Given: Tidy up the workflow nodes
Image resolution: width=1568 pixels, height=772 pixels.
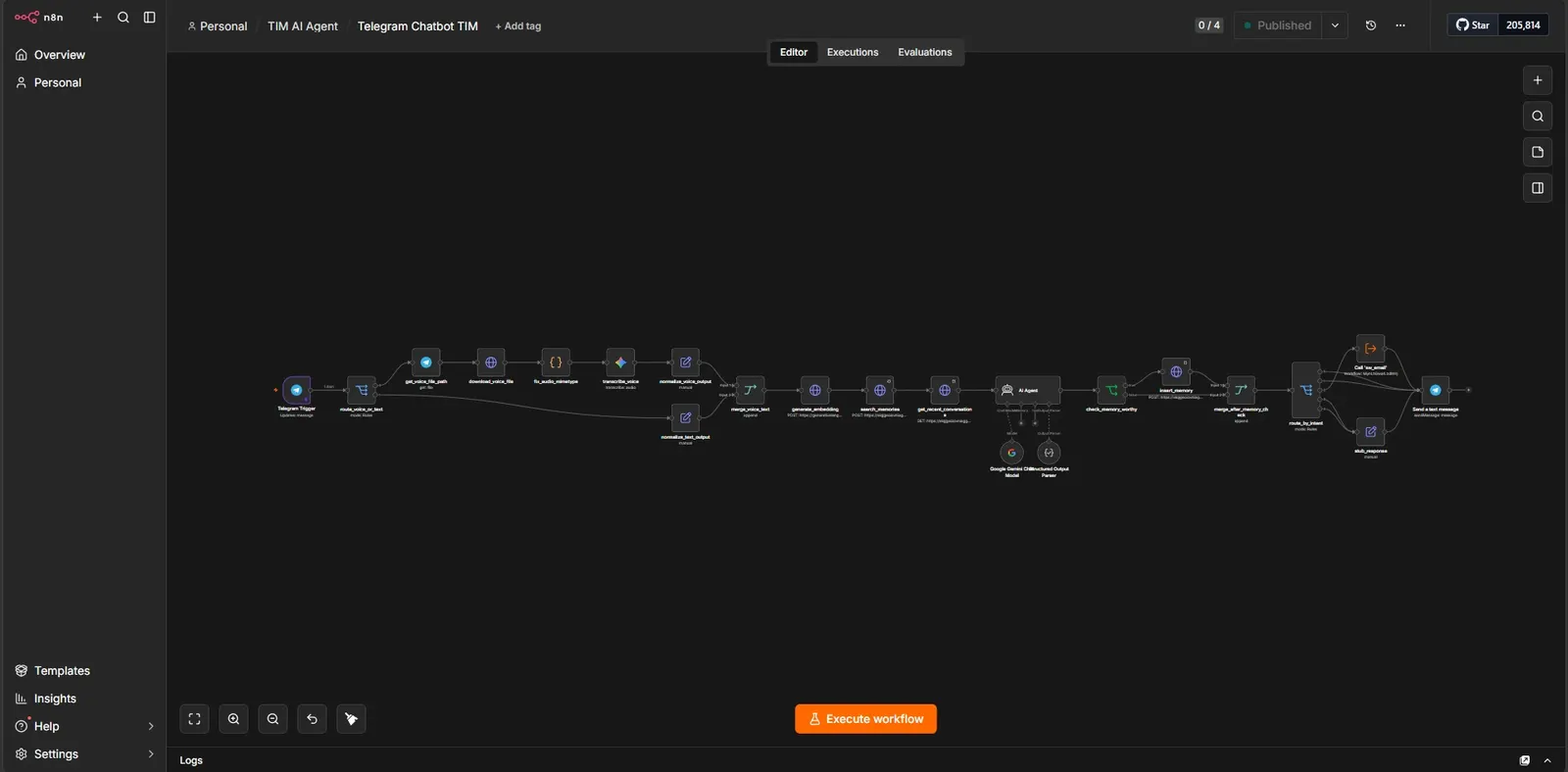Looking at the screenshot, I should (x=351, y=719).
